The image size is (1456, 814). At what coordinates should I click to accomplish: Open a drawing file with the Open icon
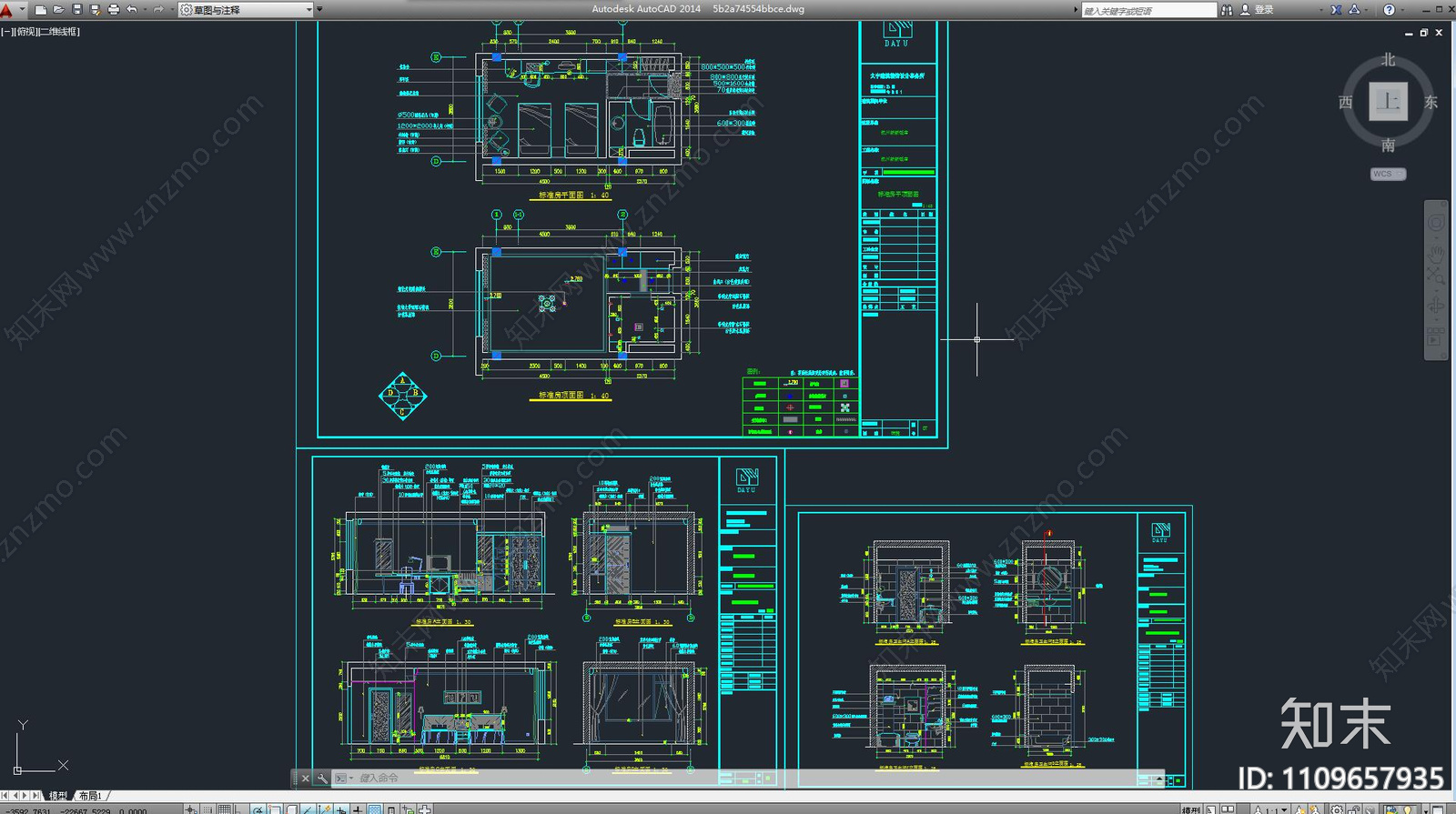click(x=59, y=10)
